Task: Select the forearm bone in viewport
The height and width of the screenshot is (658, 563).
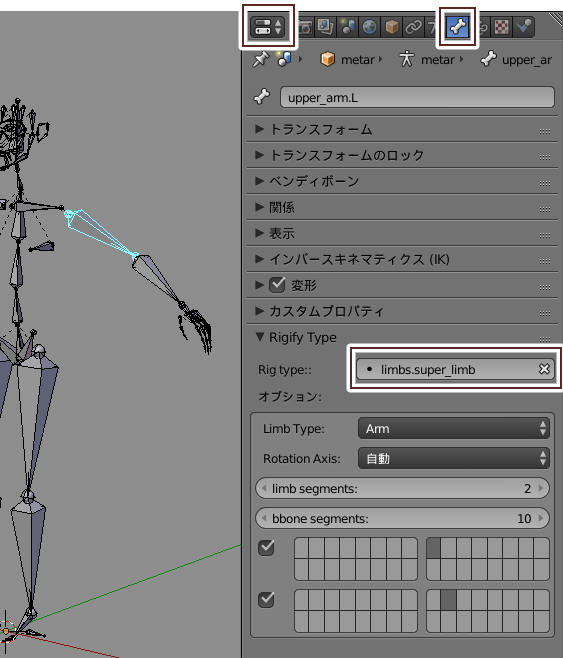Action: point(156,277)
